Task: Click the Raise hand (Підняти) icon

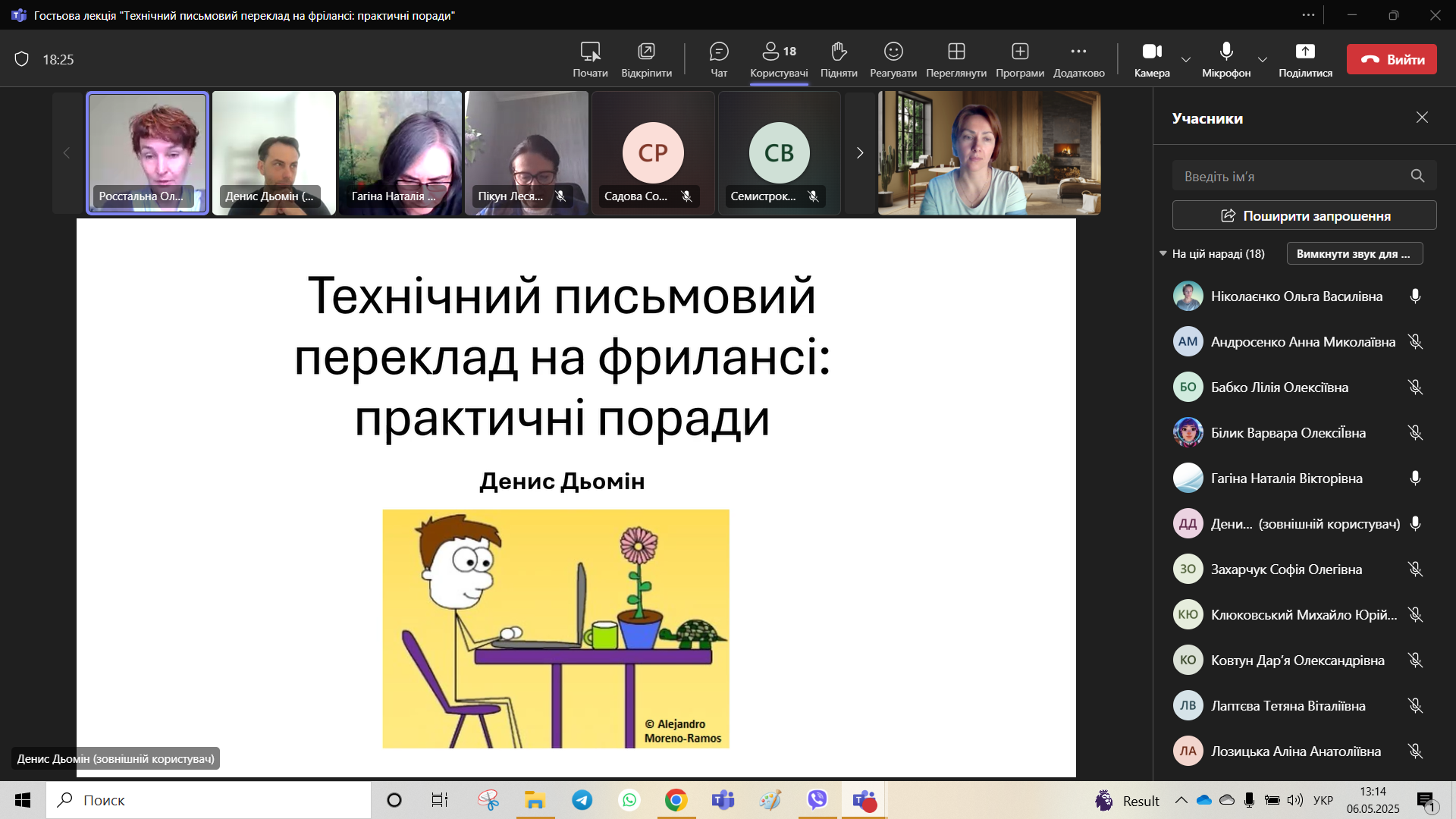Action: [838, 52]
